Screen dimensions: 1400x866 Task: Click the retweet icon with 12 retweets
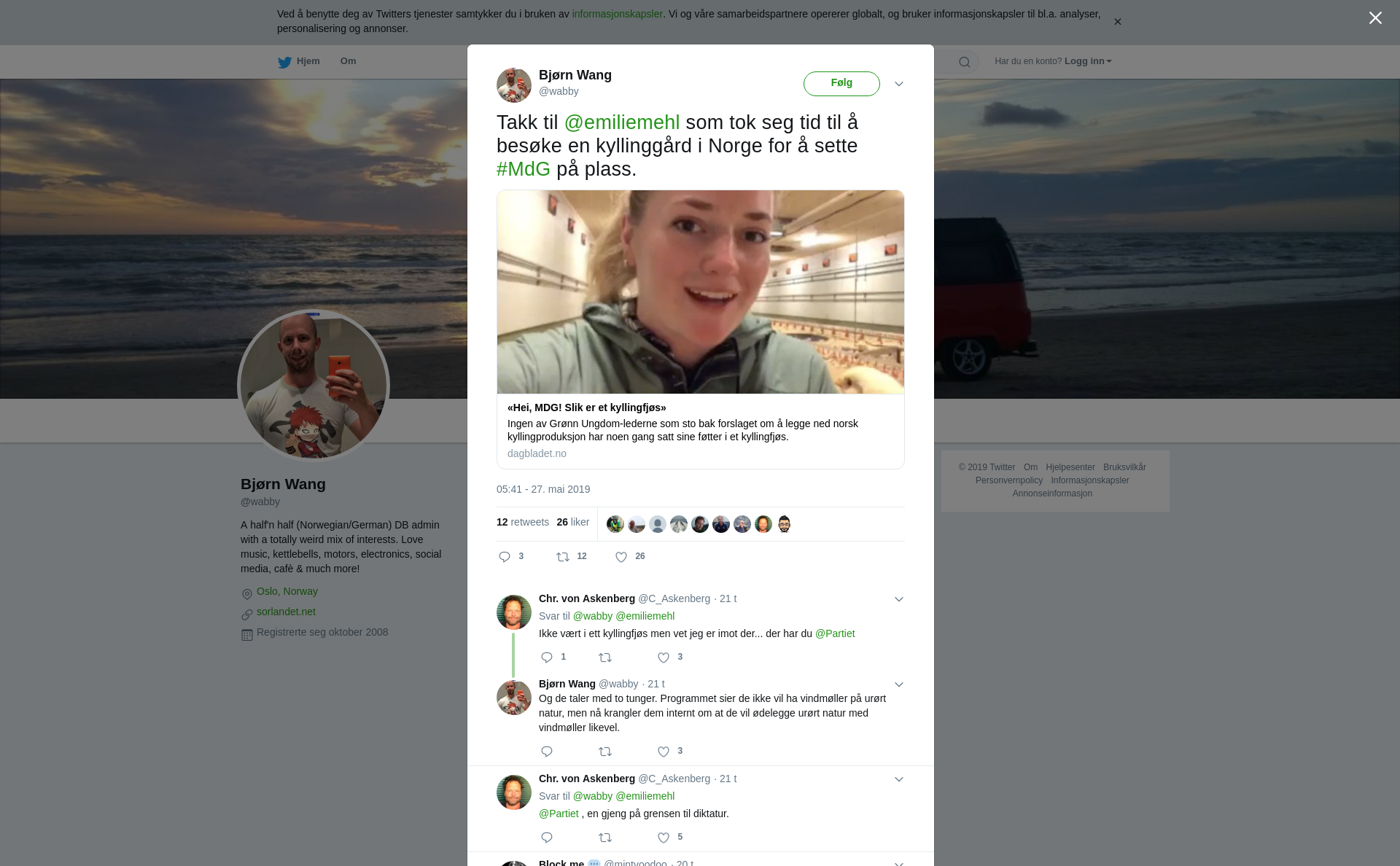[563, 557]
